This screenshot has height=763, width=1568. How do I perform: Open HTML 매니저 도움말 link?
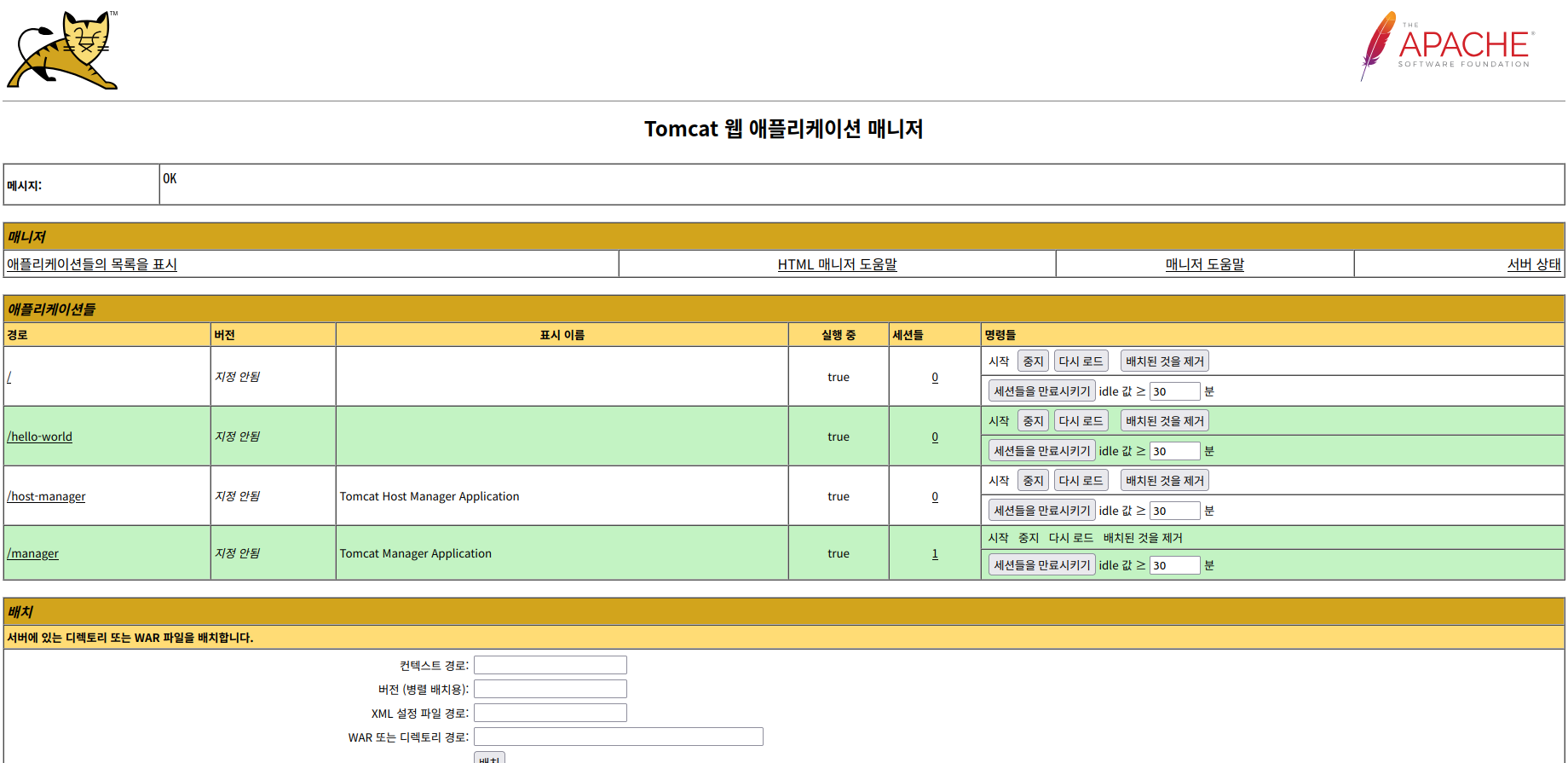pos(837,264)
